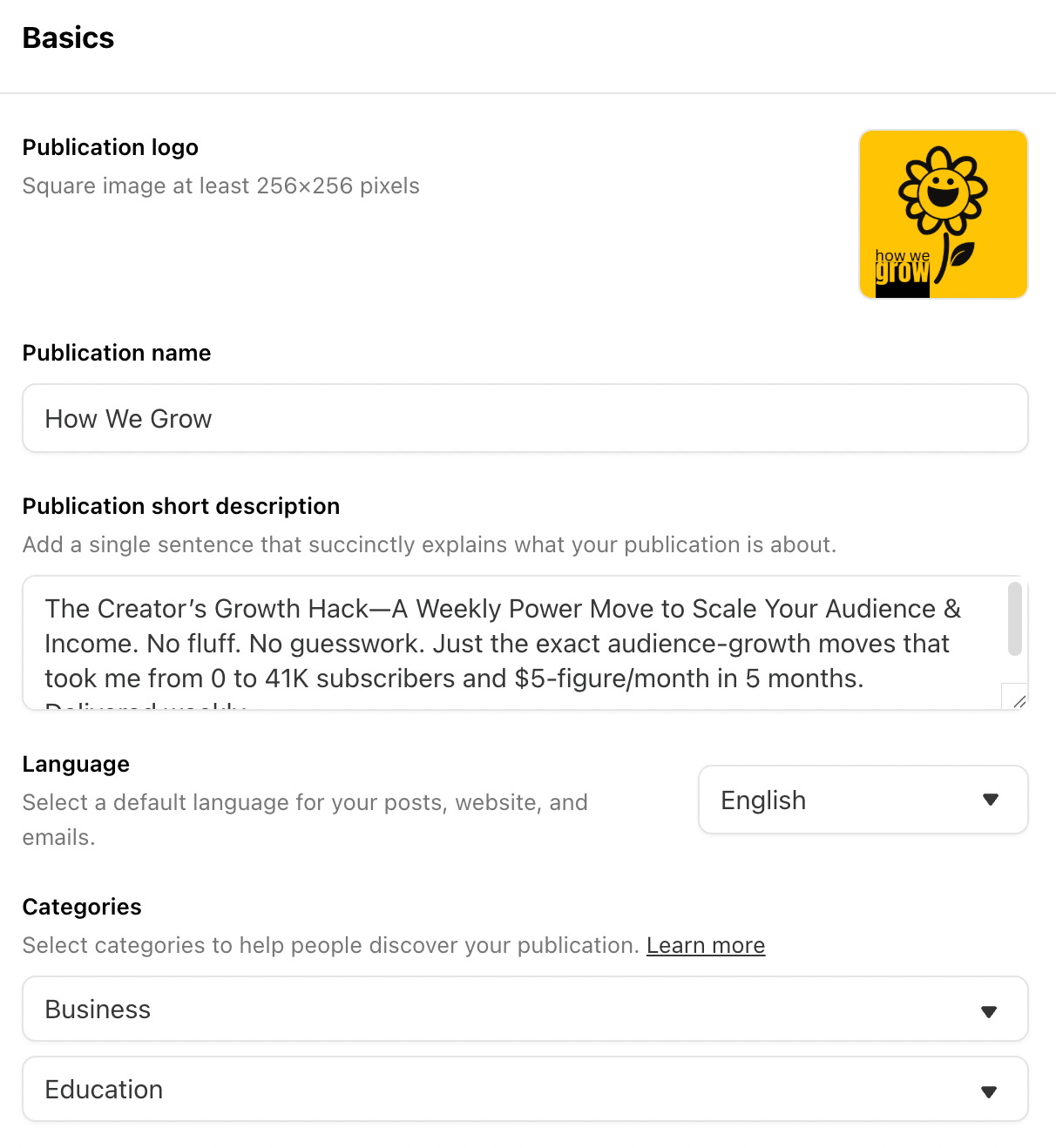The height and width of the screenshot is (1148, 1056).
Task: Select the text "How We Grow"
Action: (127, 418)
